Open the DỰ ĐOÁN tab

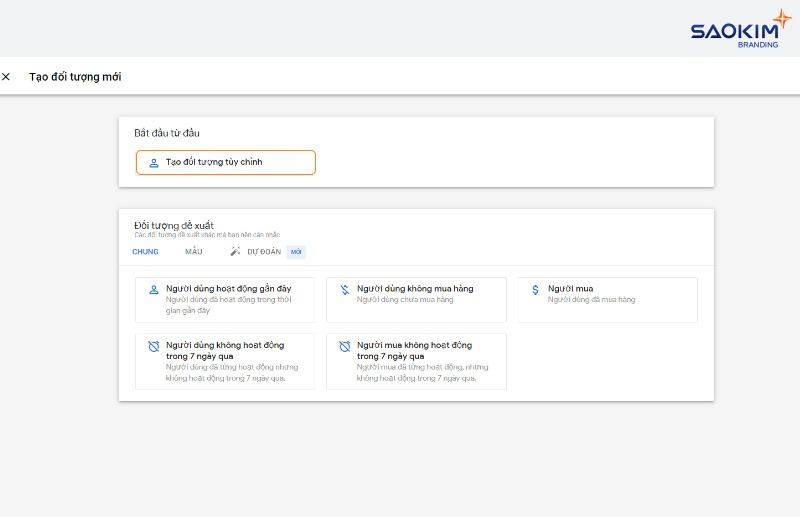[x=264, y=252]
